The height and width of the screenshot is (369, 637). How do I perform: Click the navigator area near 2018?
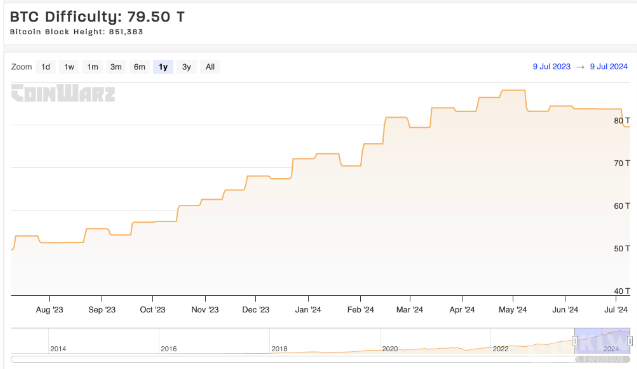coord(279,348)
